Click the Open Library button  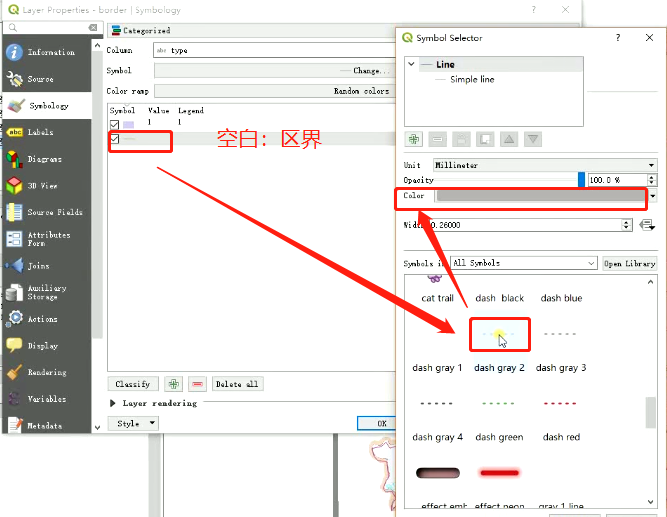630,263
